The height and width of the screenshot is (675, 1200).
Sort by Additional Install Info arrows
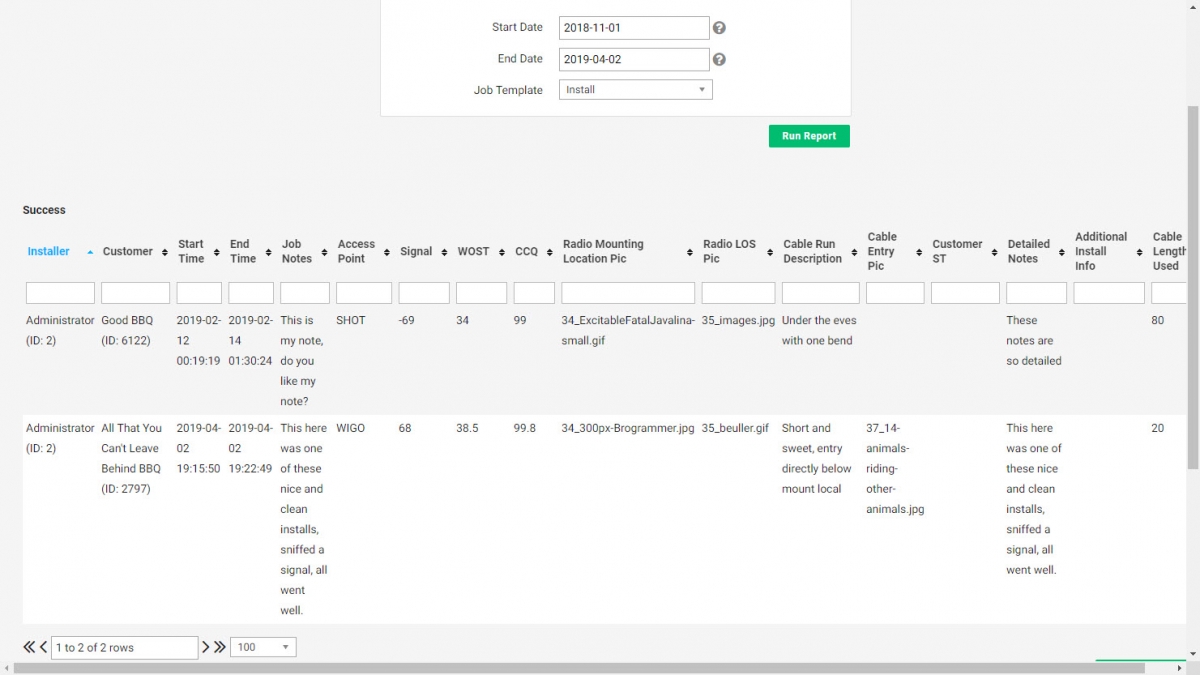(x=1140, y=252)
